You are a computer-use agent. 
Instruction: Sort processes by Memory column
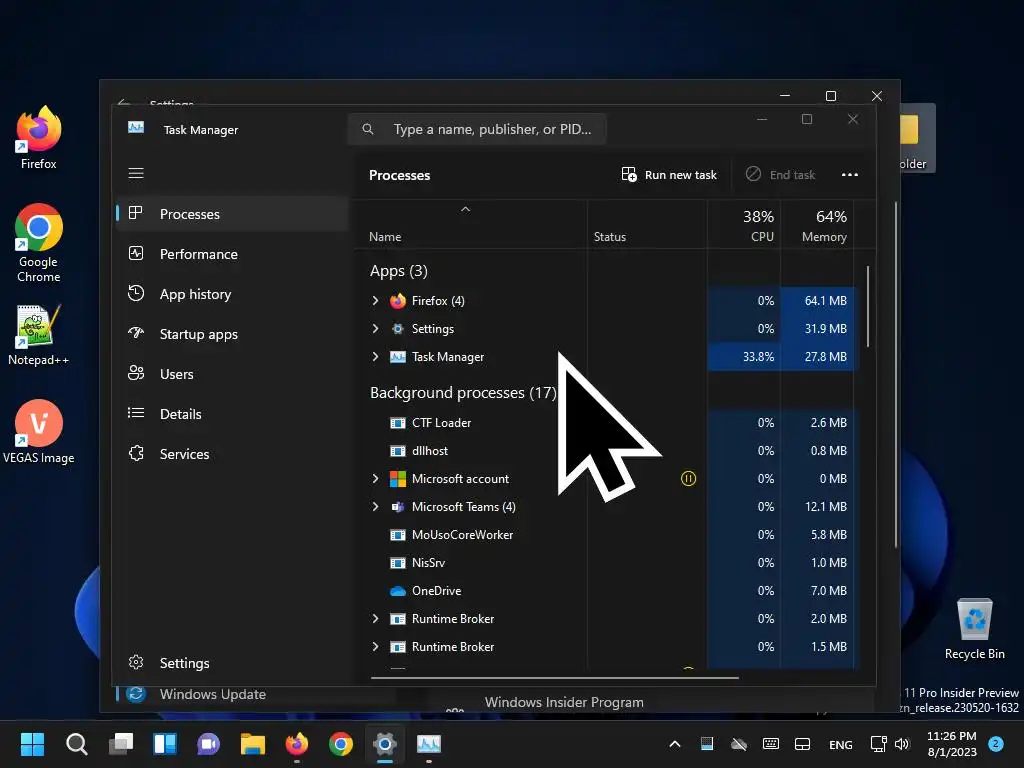click(x=817, y=225)
